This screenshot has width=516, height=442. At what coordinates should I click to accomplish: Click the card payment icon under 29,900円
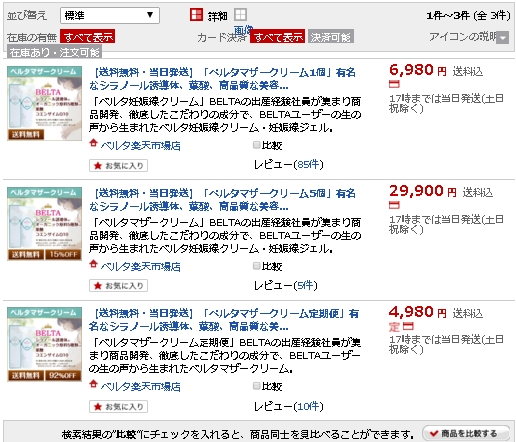click(394, 205)
